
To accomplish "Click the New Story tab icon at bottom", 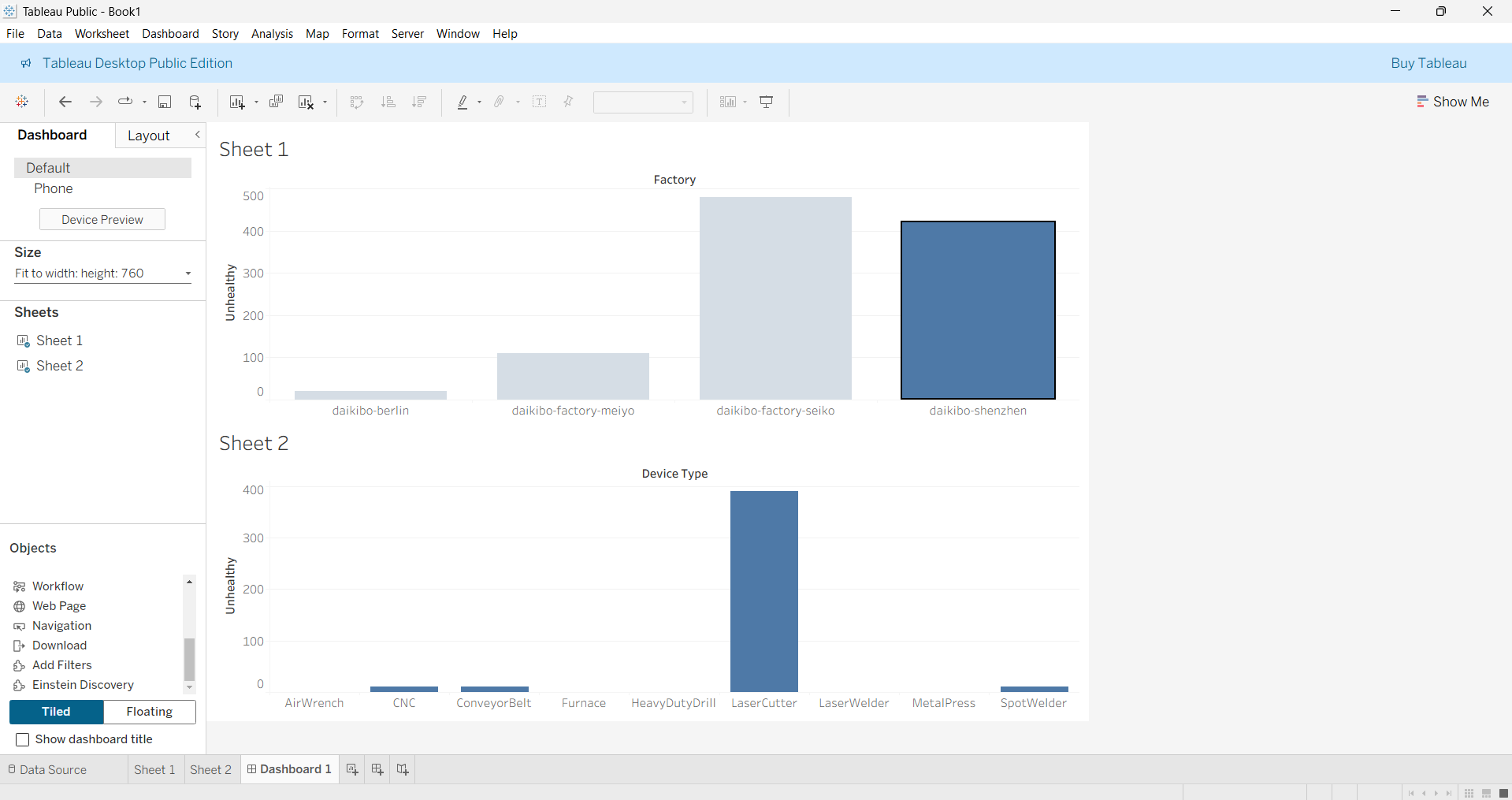I will [403, 769].
